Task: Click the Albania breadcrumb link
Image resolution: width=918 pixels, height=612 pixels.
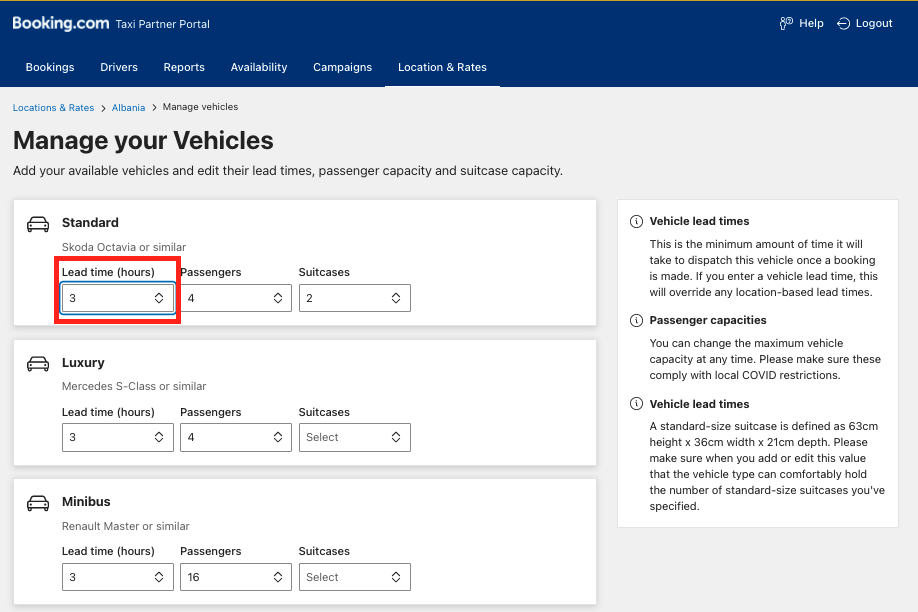Action: pyautogui.click(x=128, y=108)
